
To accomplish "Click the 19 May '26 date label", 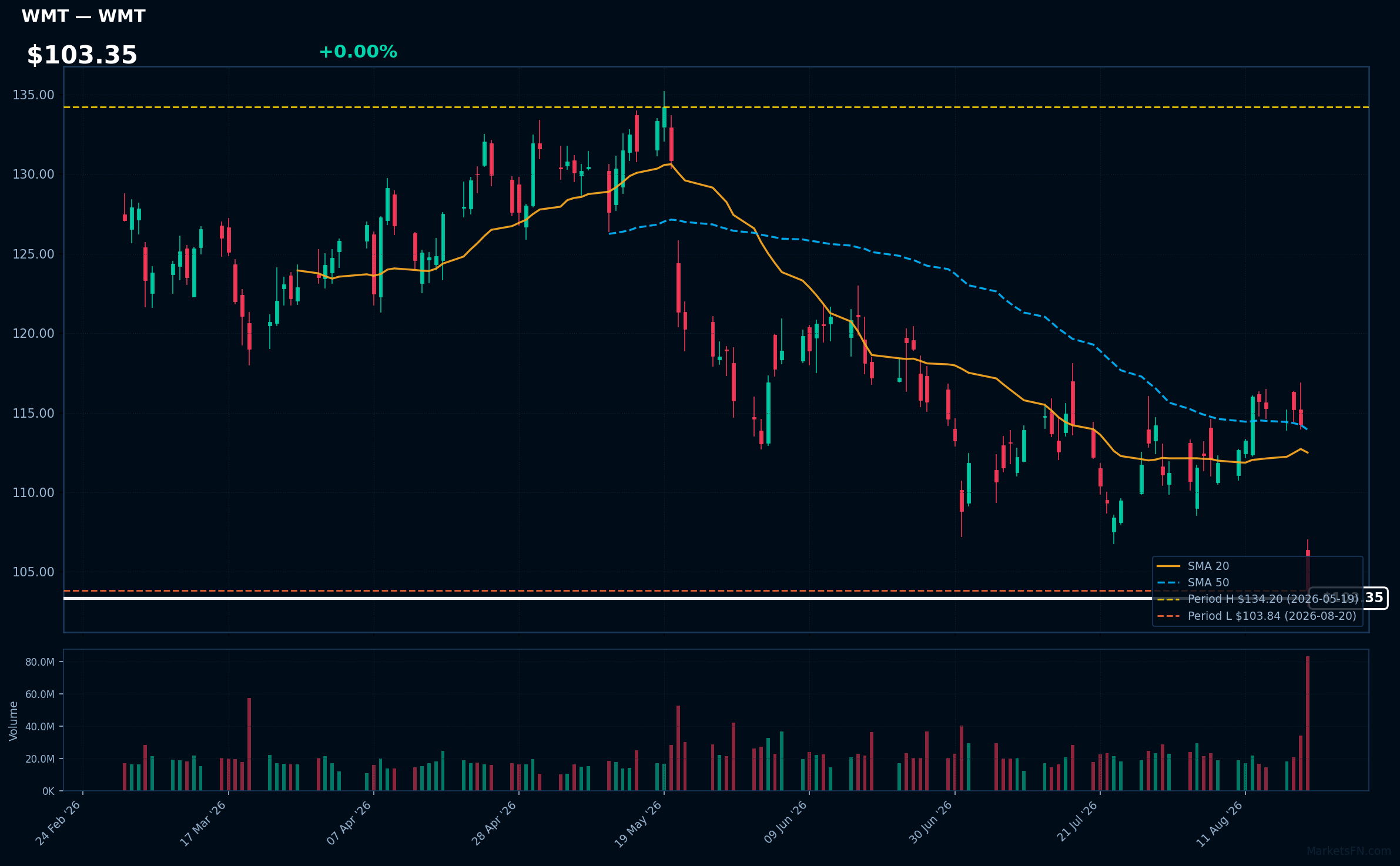I will pos(639,824).
